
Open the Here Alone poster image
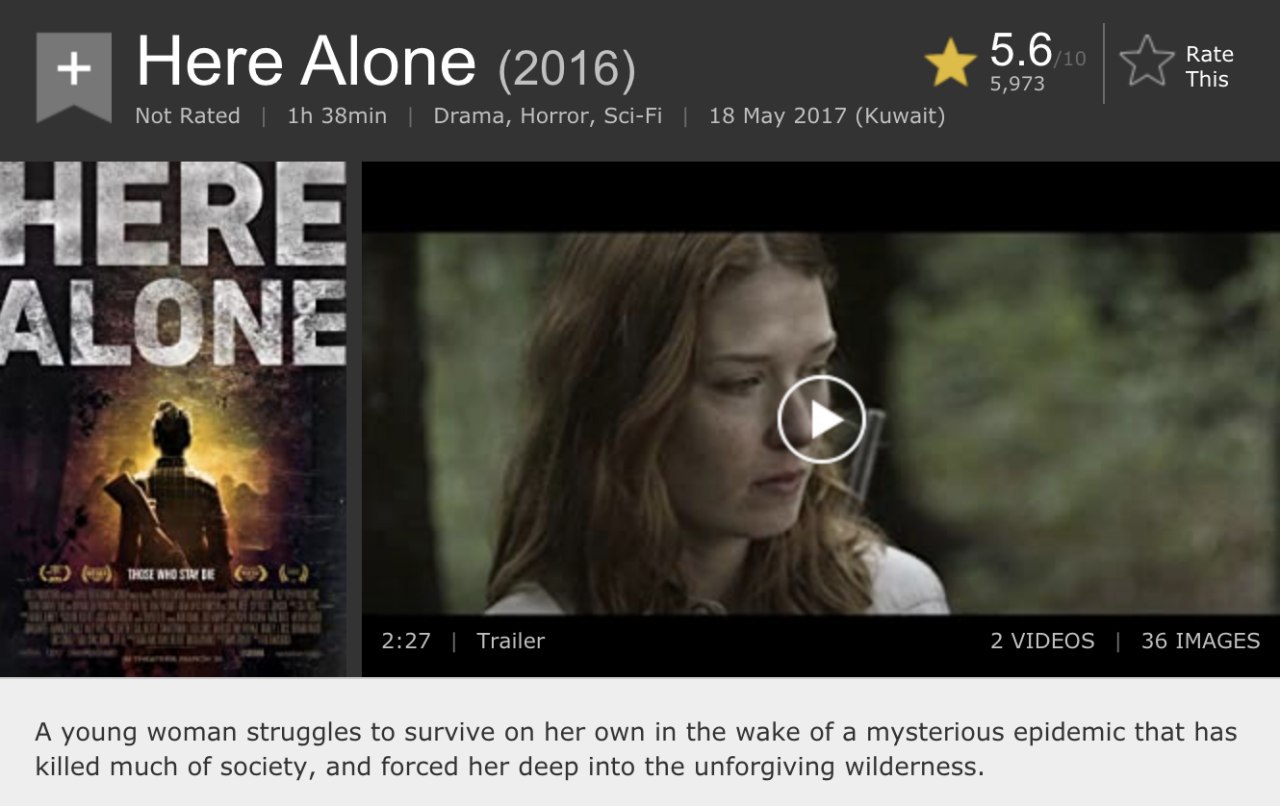(173, 419)
